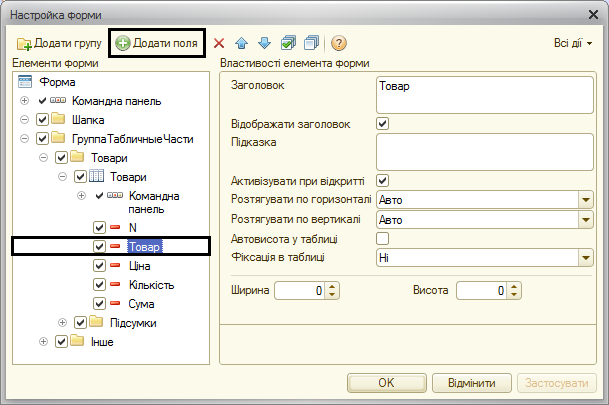Image resolution: width=609 pixels, height=405 pixels.
Task: Collapse the Шапка node
Action: [24, 119]
